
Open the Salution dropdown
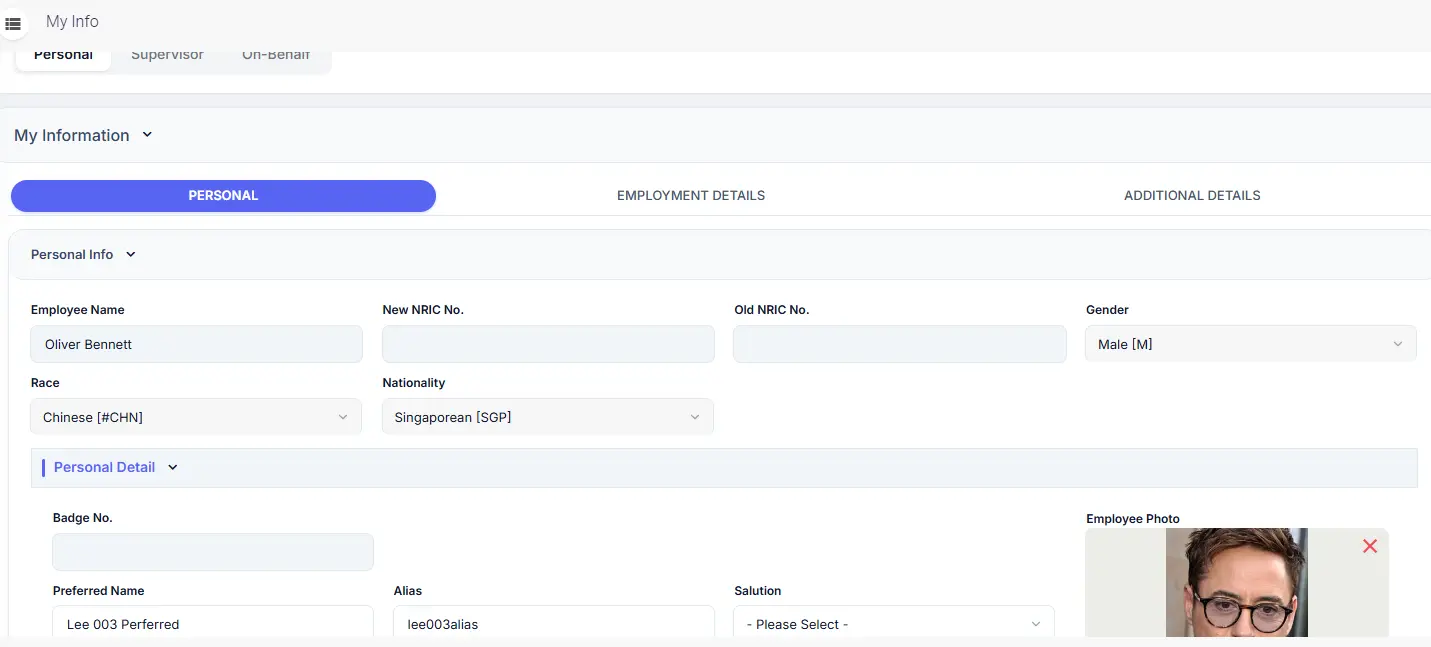(894, 624)
